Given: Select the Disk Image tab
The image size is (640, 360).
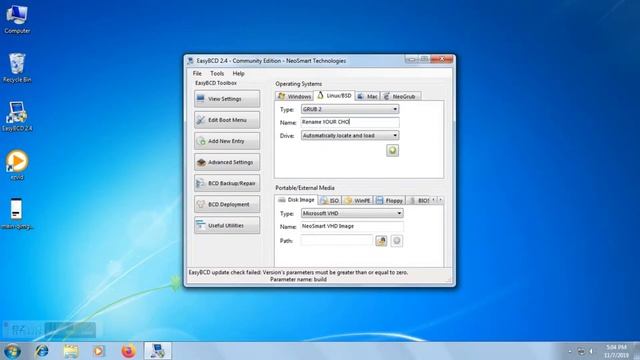Looking at the screenshot, I should point(296,200).
